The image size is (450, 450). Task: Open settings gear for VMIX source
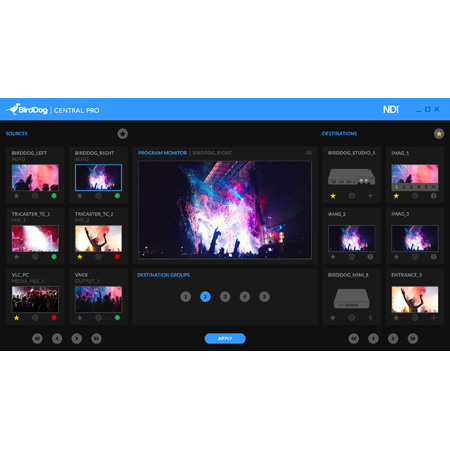(x=98, y=318)
